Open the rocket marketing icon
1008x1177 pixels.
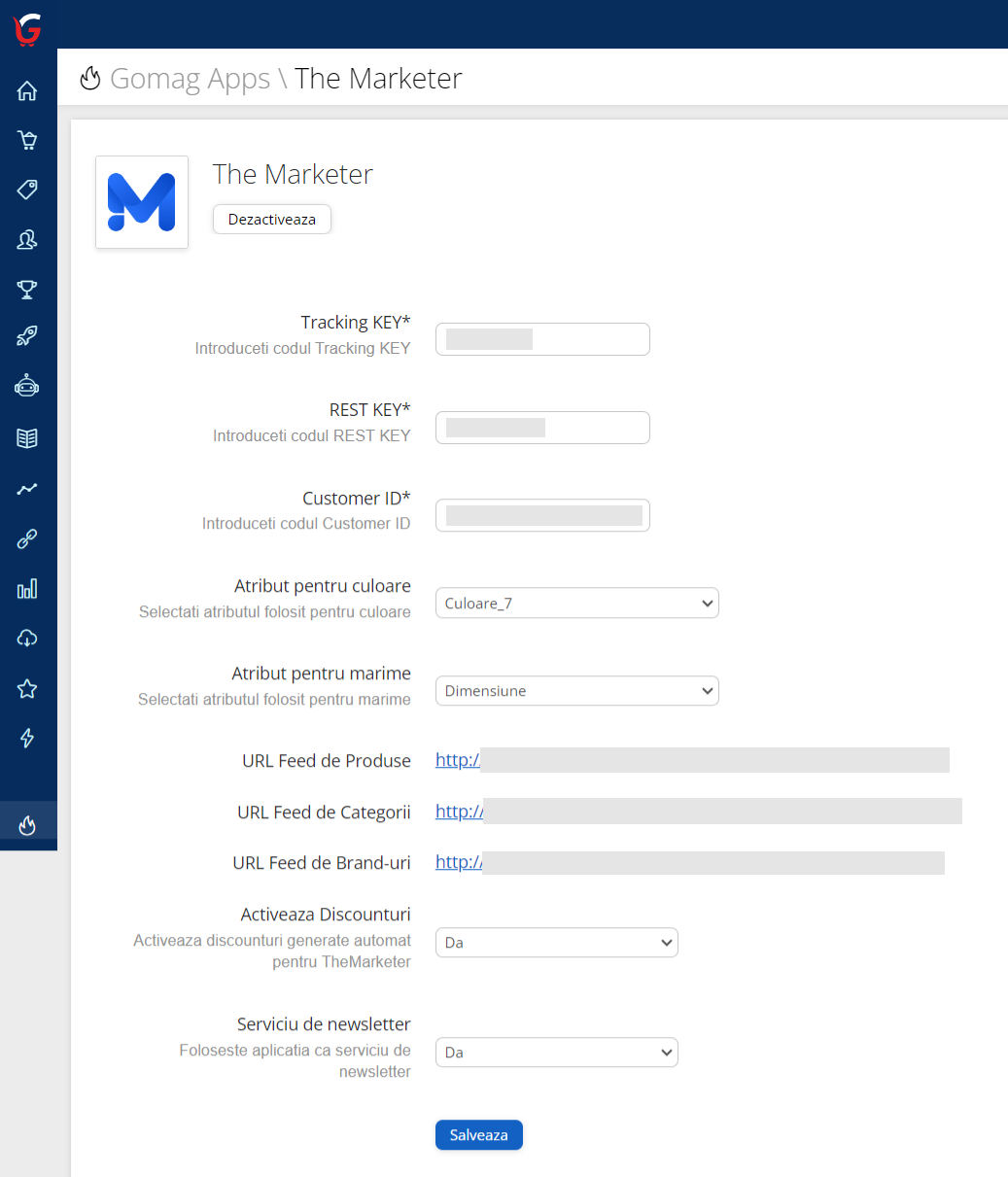[27, 337]
